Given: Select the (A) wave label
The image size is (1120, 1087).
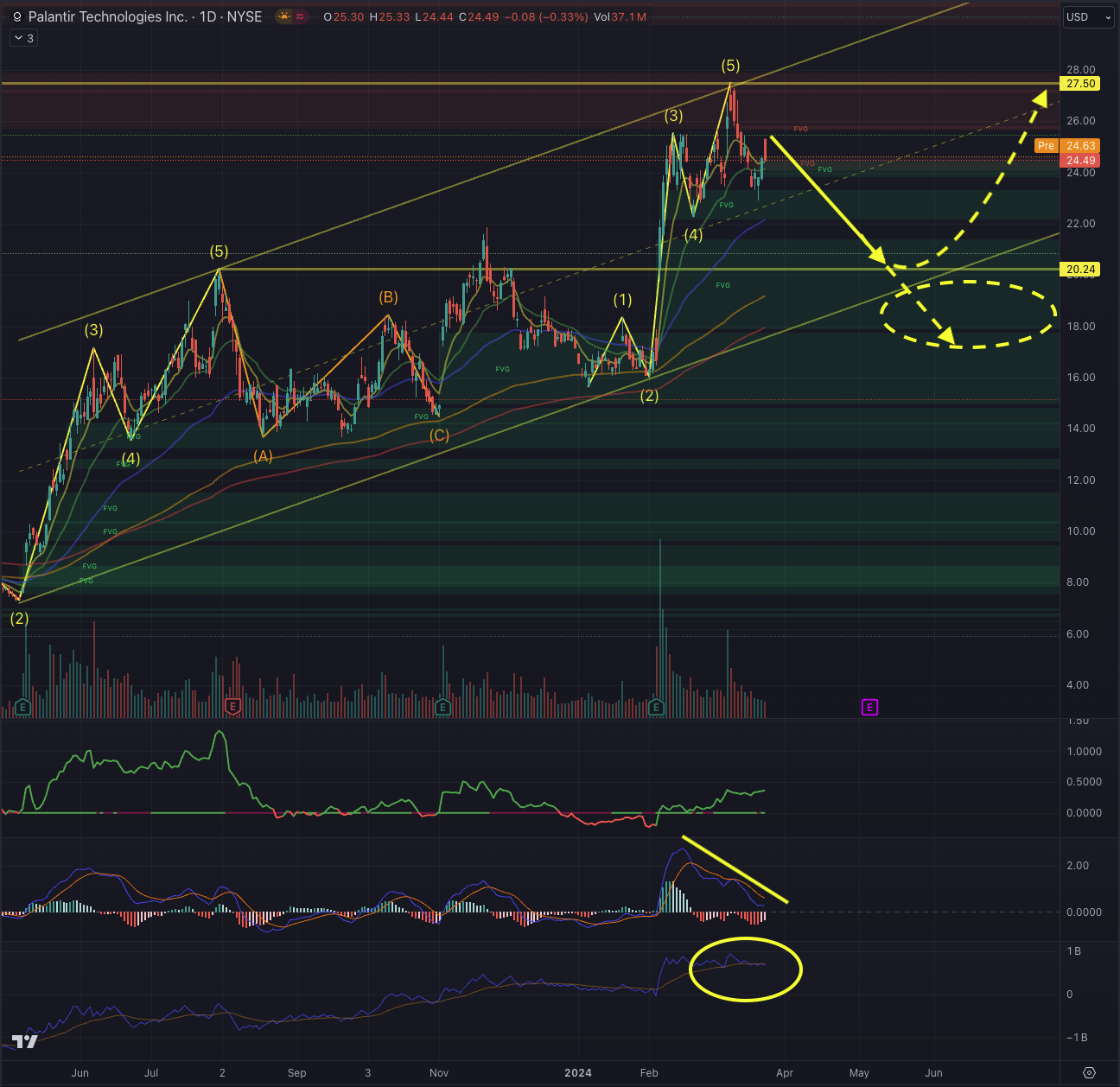Looking at the screenshot, I should (x=263, y=456).
